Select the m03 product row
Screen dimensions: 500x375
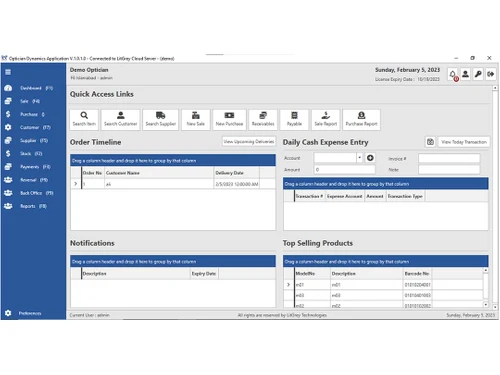click(383, 295)
